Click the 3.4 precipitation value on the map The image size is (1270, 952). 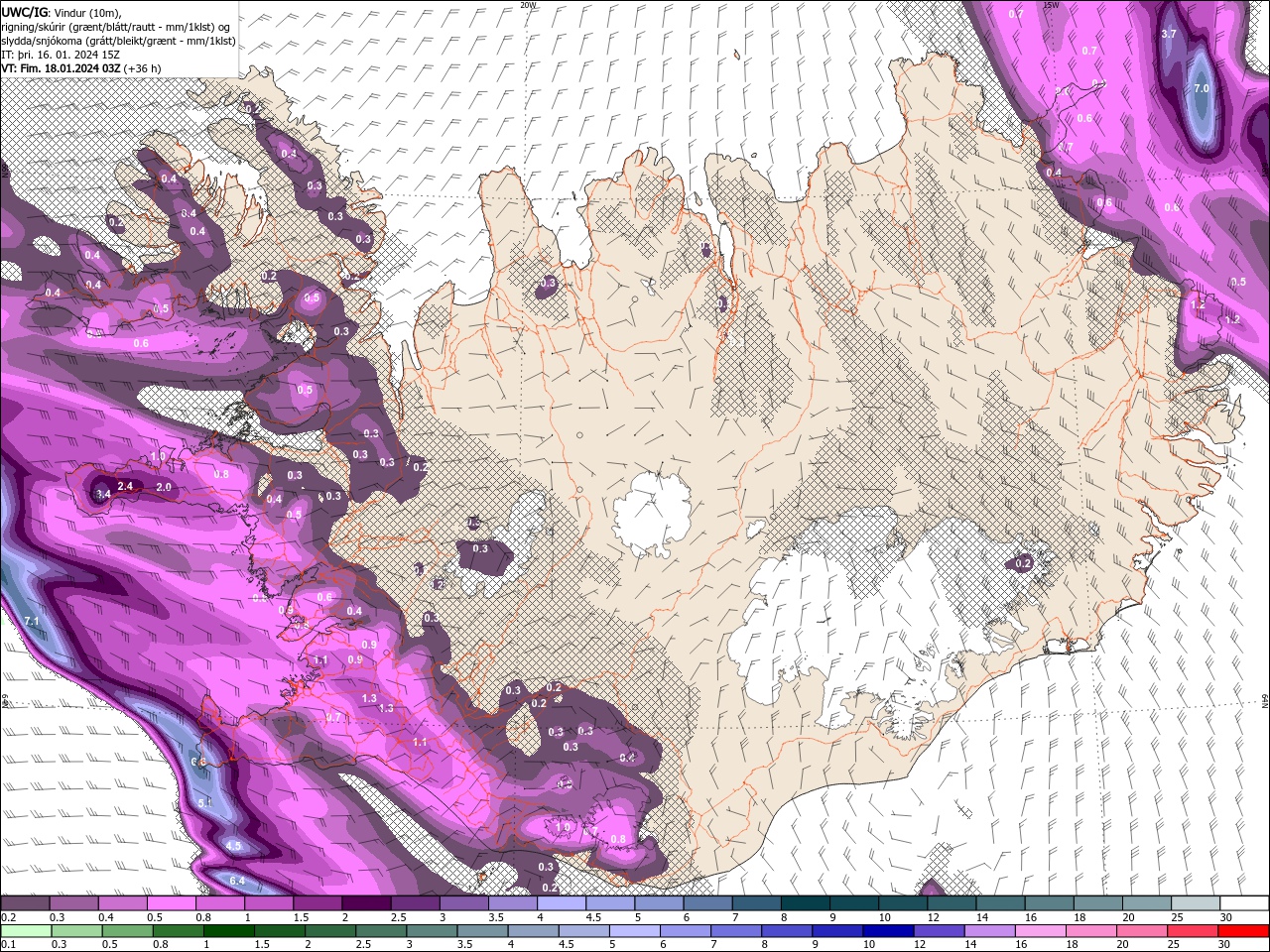pos(102,494)
